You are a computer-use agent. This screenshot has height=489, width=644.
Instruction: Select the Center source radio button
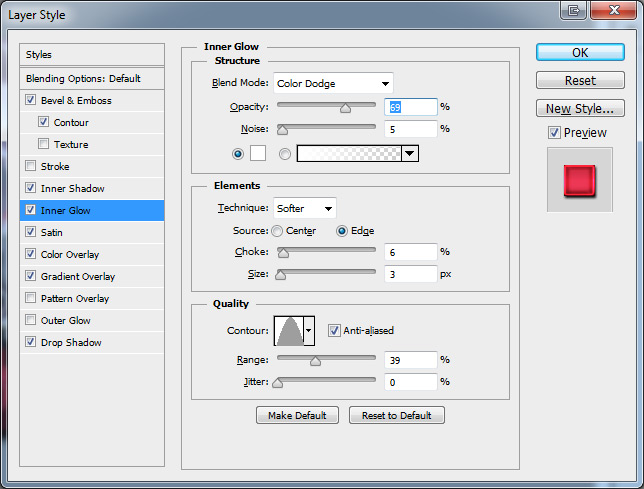point(276,231)
